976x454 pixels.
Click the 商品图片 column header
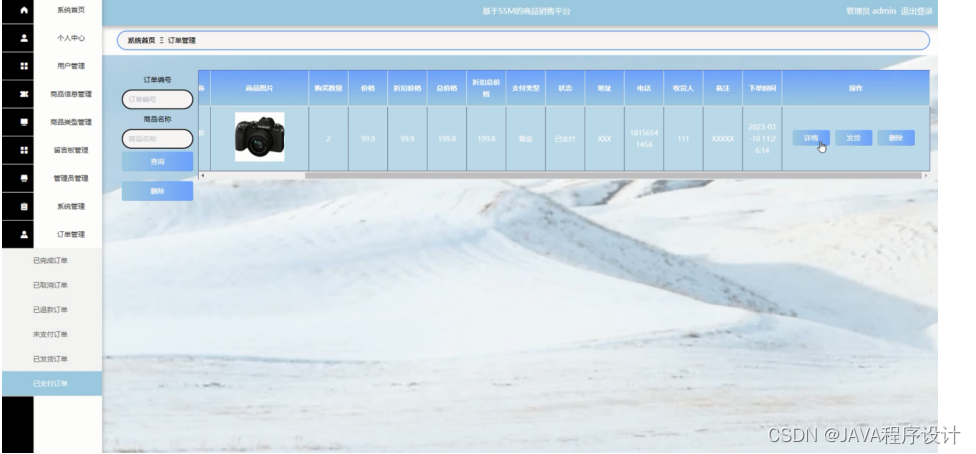coord(260,88)
